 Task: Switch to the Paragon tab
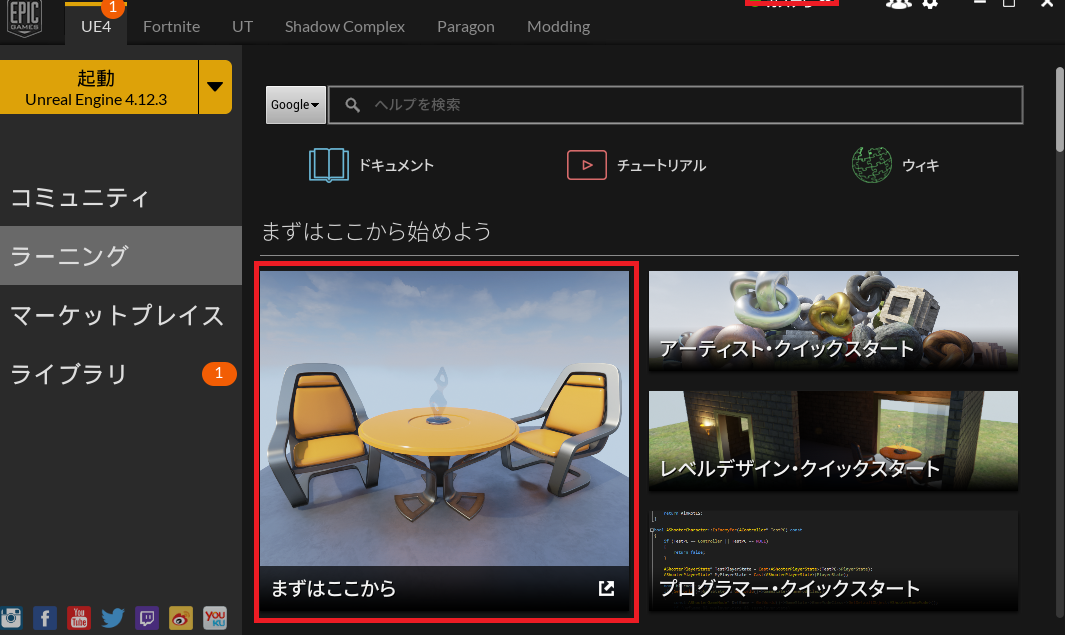[x=466, y=26]
